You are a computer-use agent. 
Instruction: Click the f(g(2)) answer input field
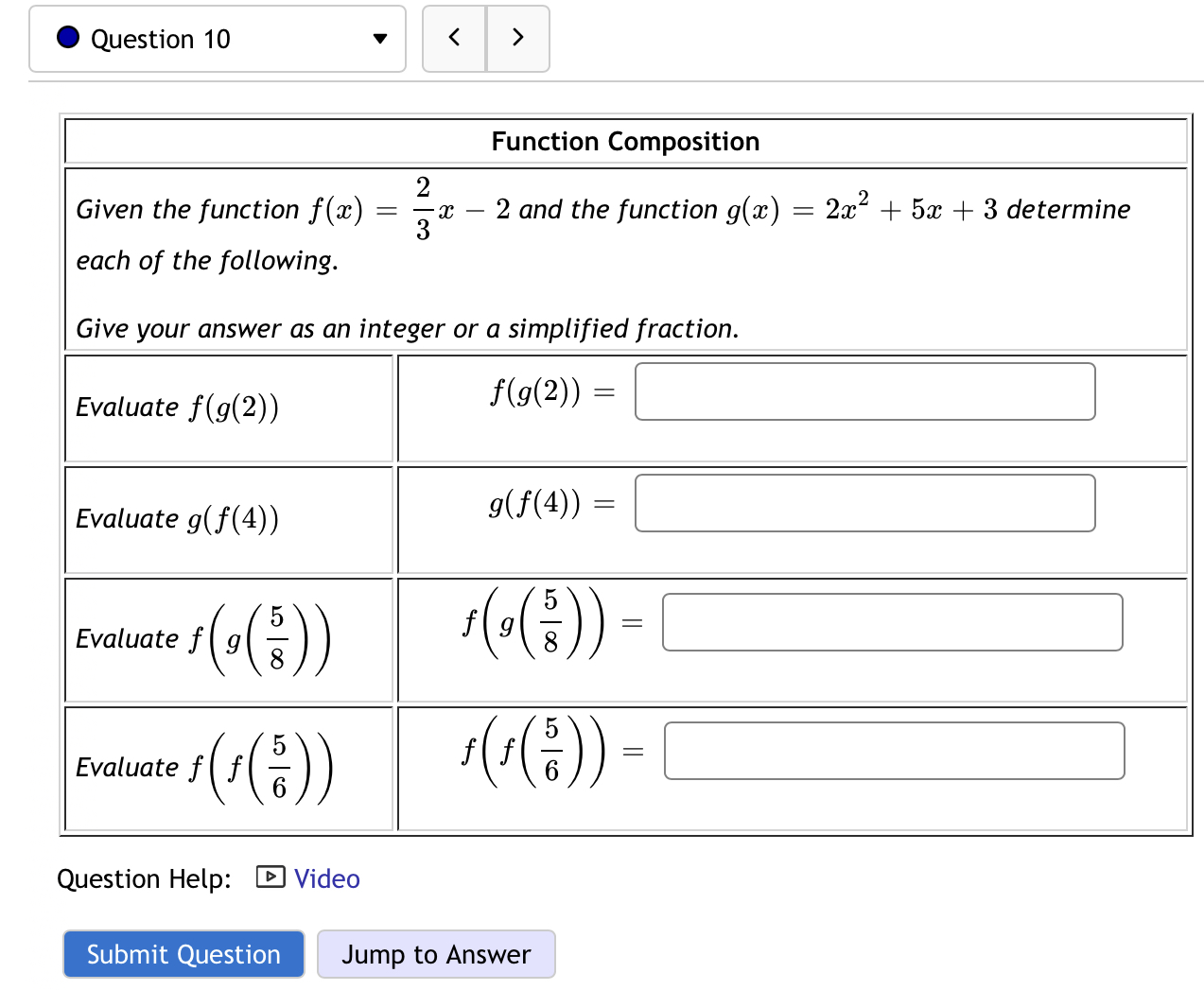pyautogui.click(x=864, y=391)
